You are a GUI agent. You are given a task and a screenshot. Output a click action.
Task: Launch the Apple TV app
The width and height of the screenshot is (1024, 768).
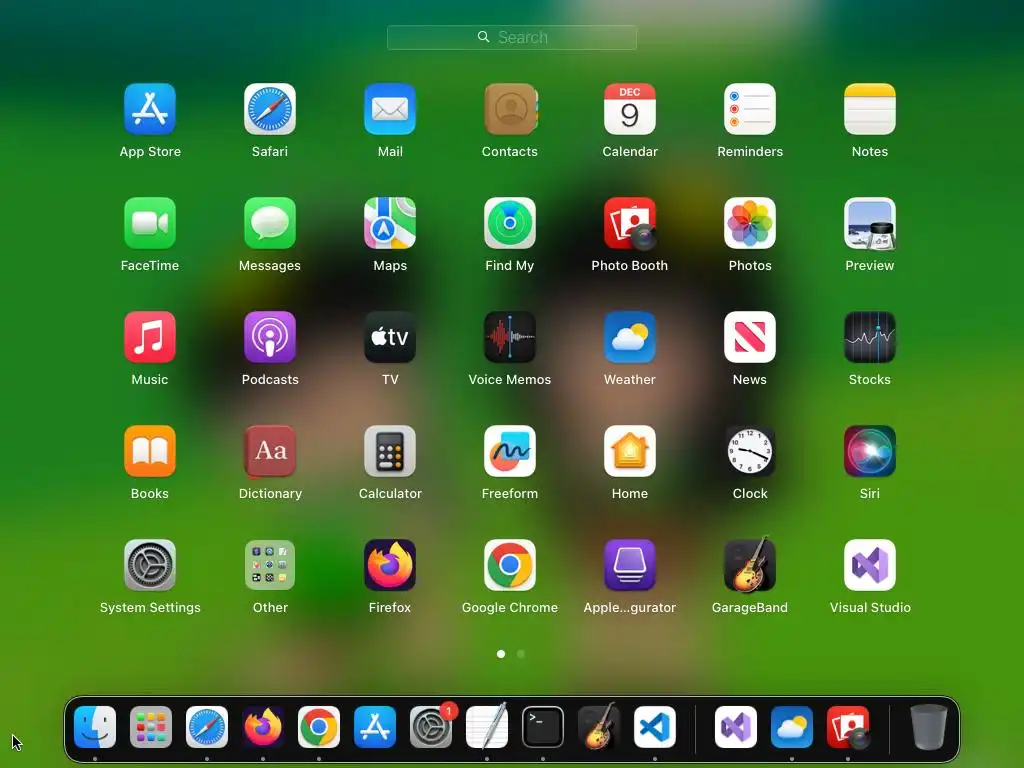(x=390, y=337)
